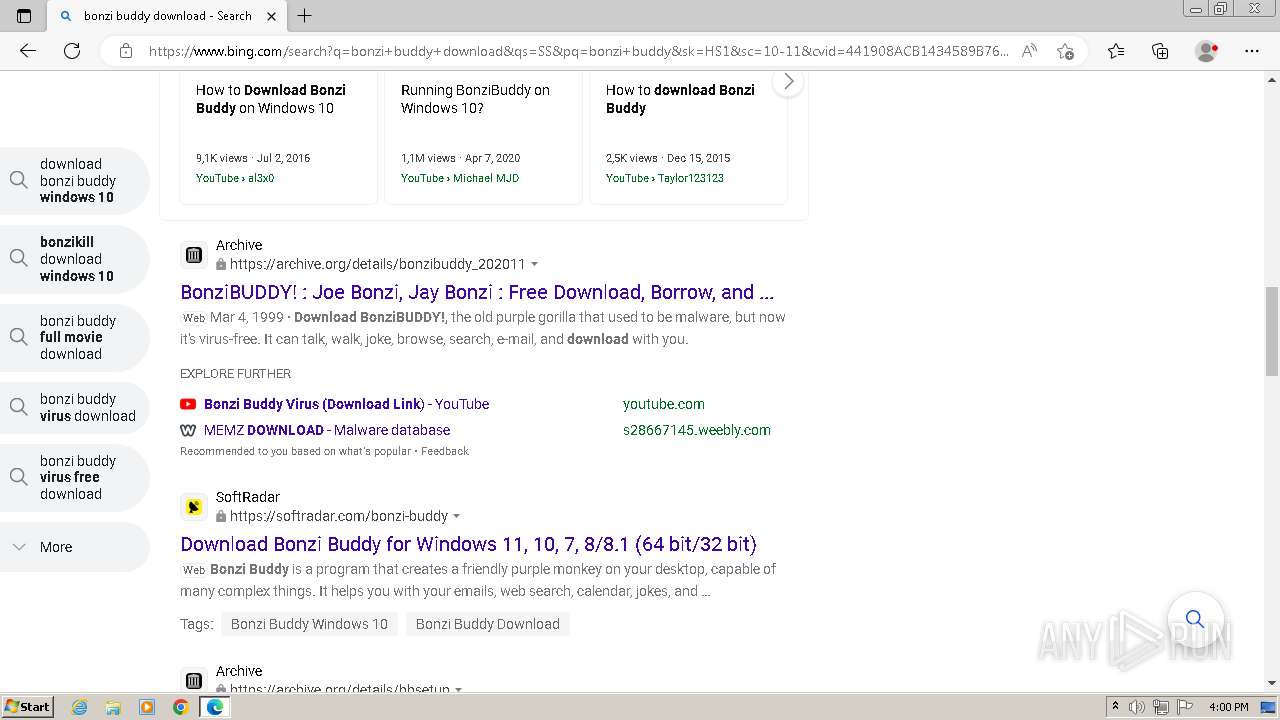Viewport: 1280px width, 720px height.
Task: Expand options for softradar.com URL
Action: pos(457,516)
